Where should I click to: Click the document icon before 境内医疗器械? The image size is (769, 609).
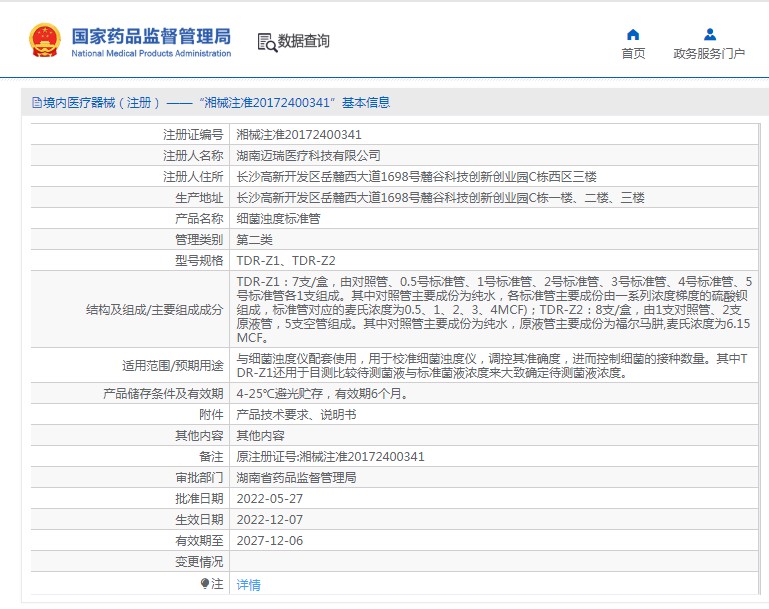point(37,103)
